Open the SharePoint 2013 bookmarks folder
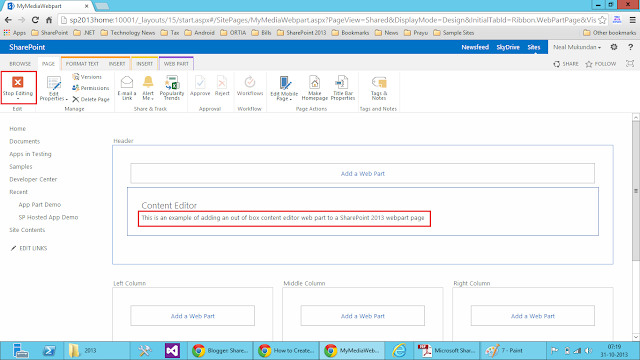 click(x=302, y=33)
